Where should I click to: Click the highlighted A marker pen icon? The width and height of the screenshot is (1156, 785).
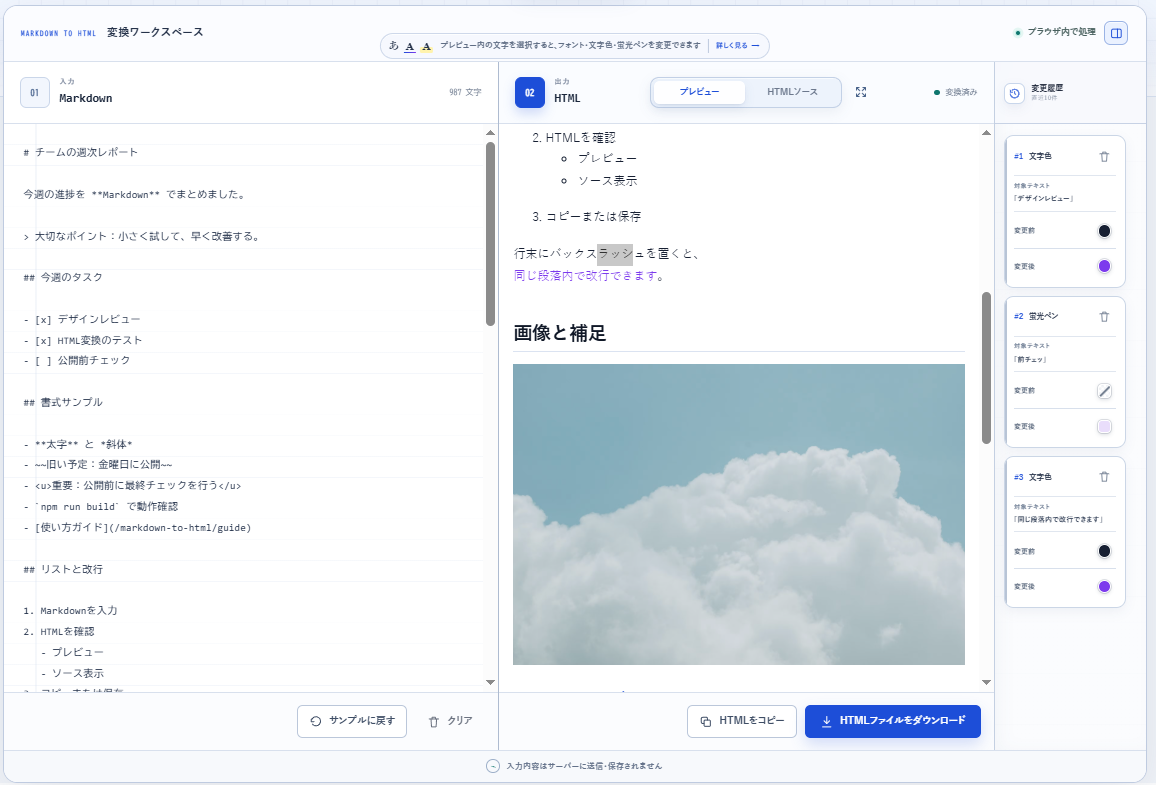(426, 46)
